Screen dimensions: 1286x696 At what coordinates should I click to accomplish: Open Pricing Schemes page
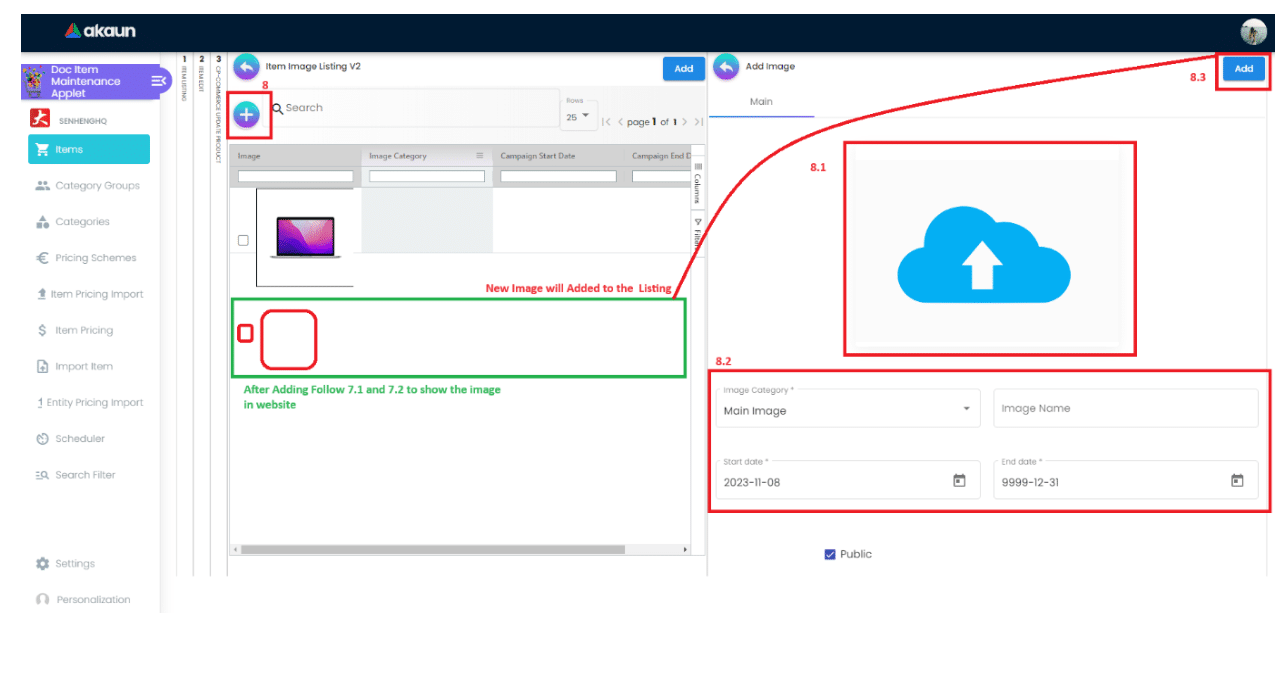tap(89, 257)
